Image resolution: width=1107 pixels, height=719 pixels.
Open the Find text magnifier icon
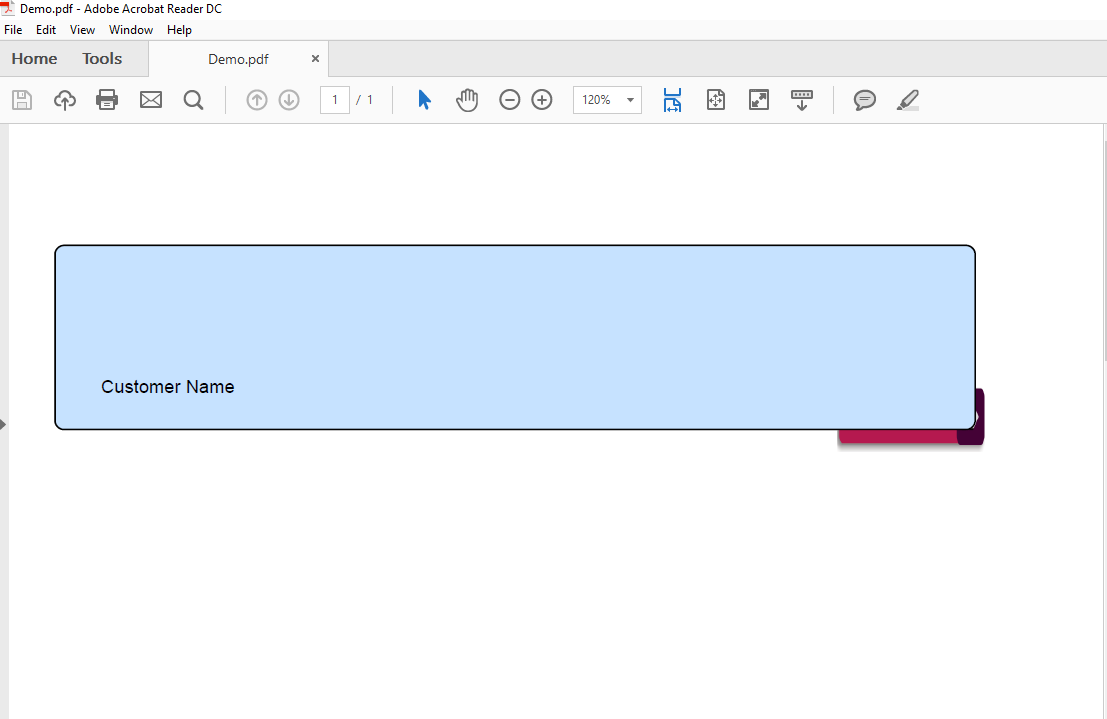click(x=193, y=100)
